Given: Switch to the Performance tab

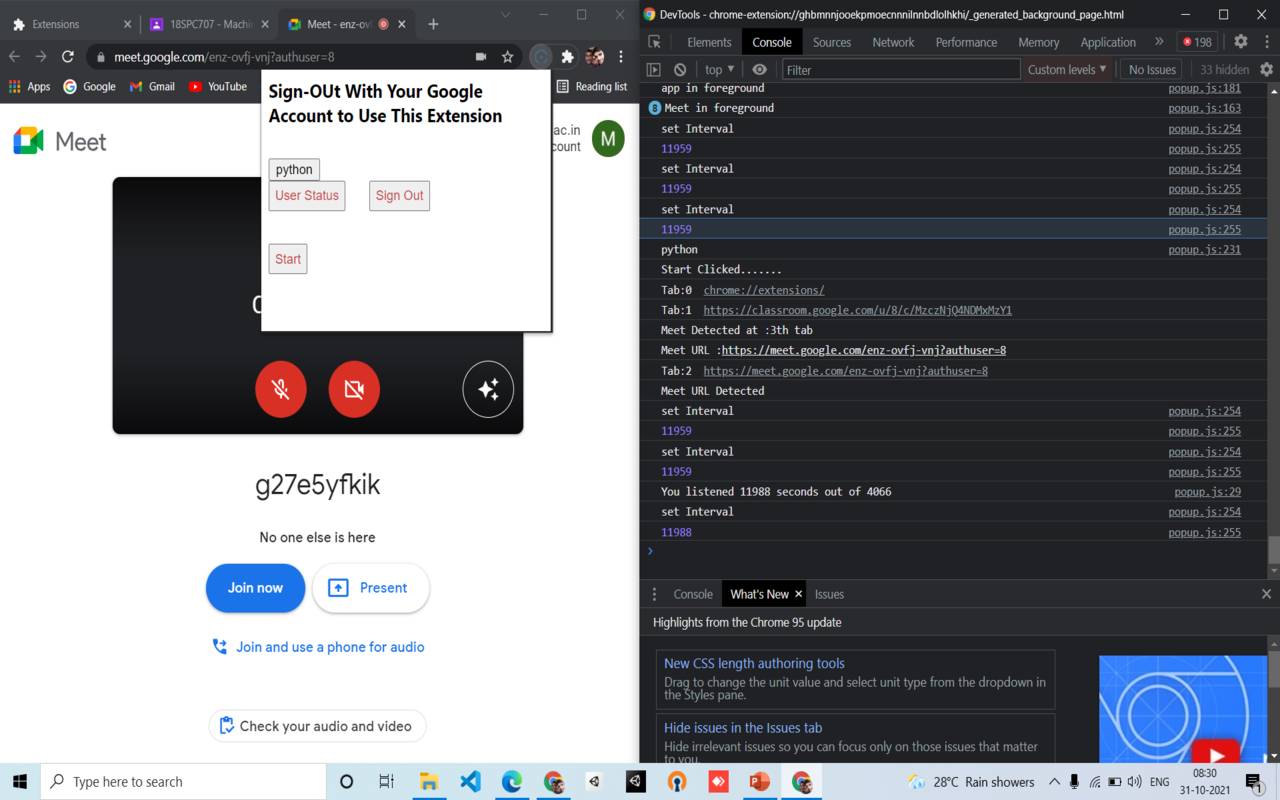Looking at the screenshot, I should tap(966, 42).
